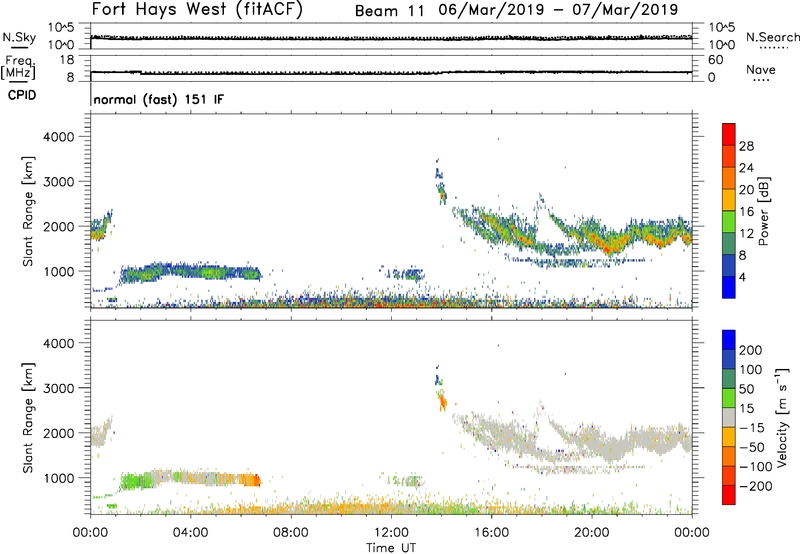Click the 4000 tick on power panel axis
This screenshot has height=554, width=800.
[x=59, y=137]
